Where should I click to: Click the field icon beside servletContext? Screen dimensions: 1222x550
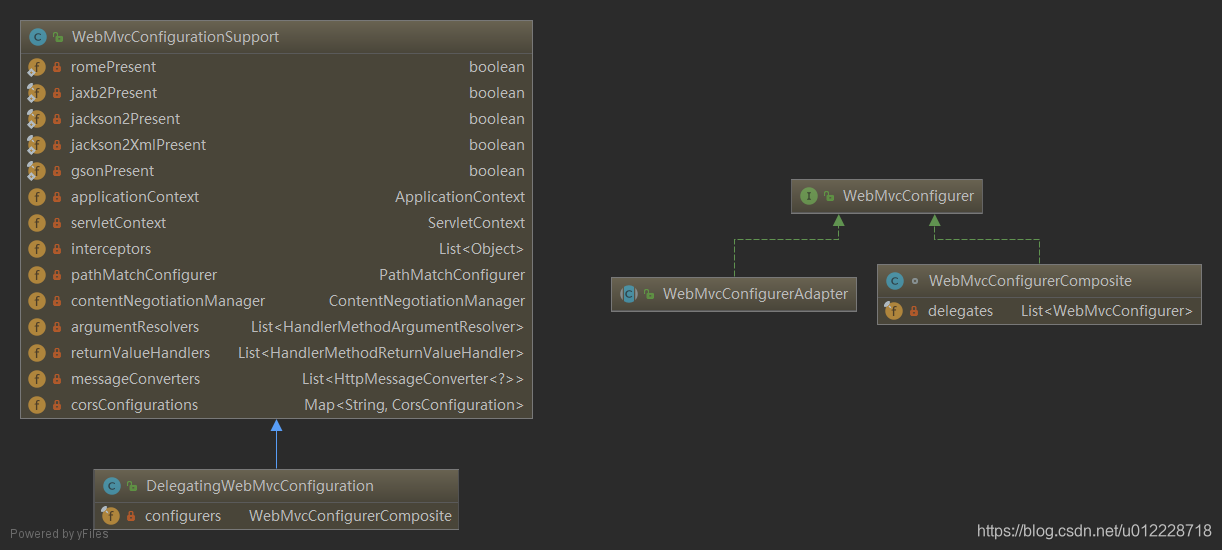click(37, 223)
